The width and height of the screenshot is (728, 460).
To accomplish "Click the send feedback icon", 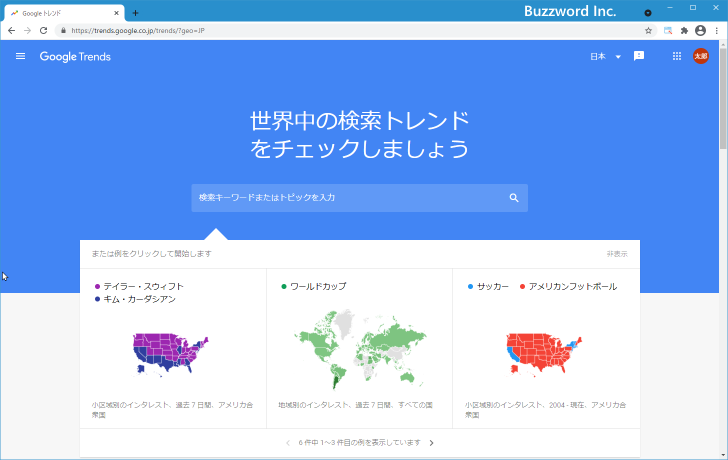I will [x=639, y=56].
